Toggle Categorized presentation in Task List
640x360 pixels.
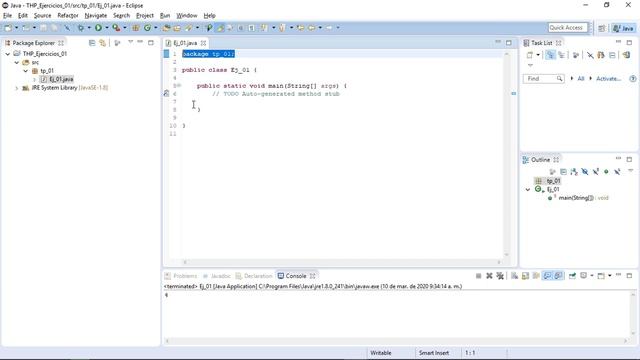coord(550,55)
